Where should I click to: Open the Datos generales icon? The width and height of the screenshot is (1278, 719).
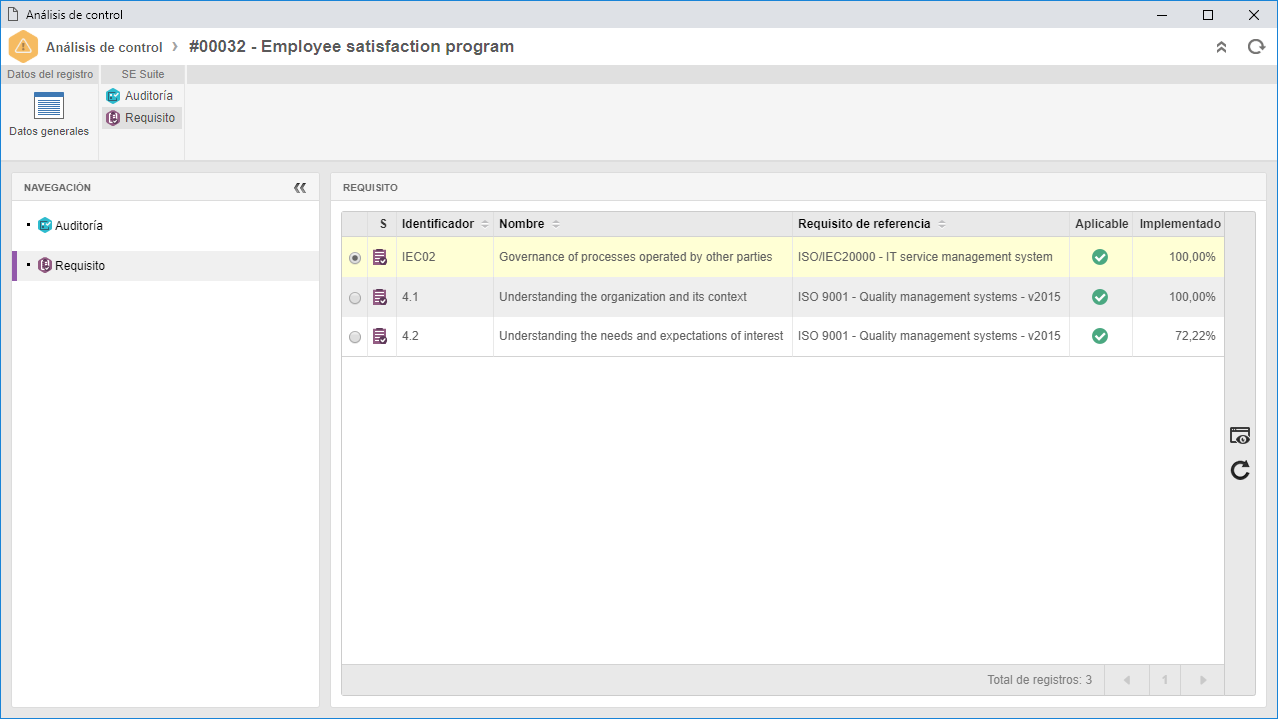(x=49, y=105)
